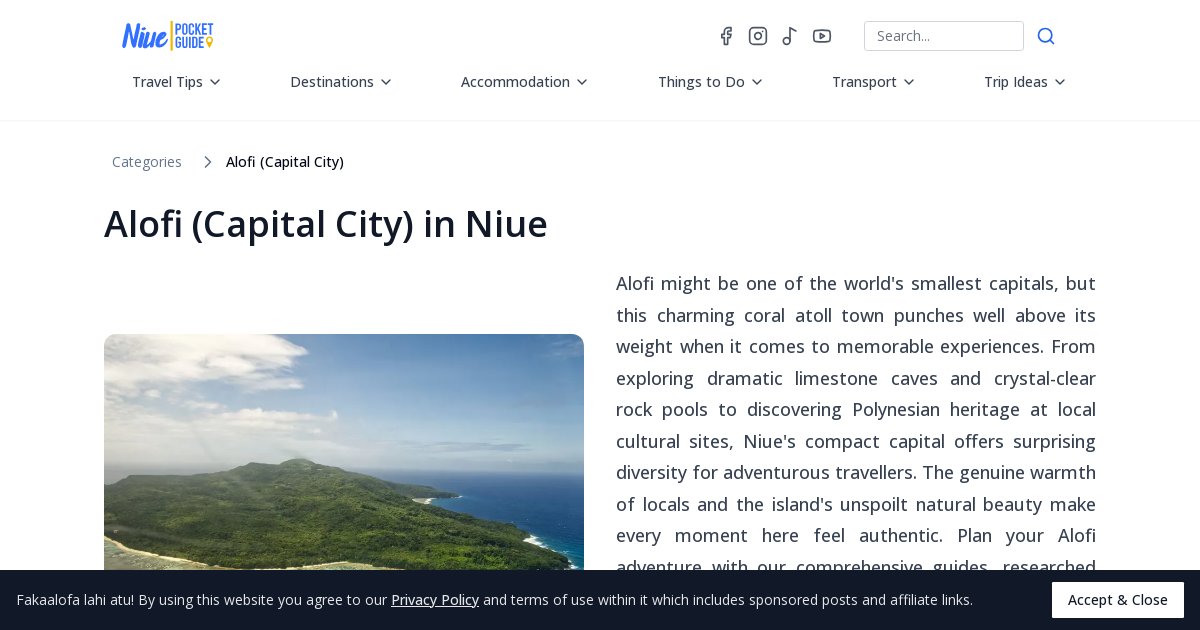Expand the chevron next to Travel Tips

215,82
